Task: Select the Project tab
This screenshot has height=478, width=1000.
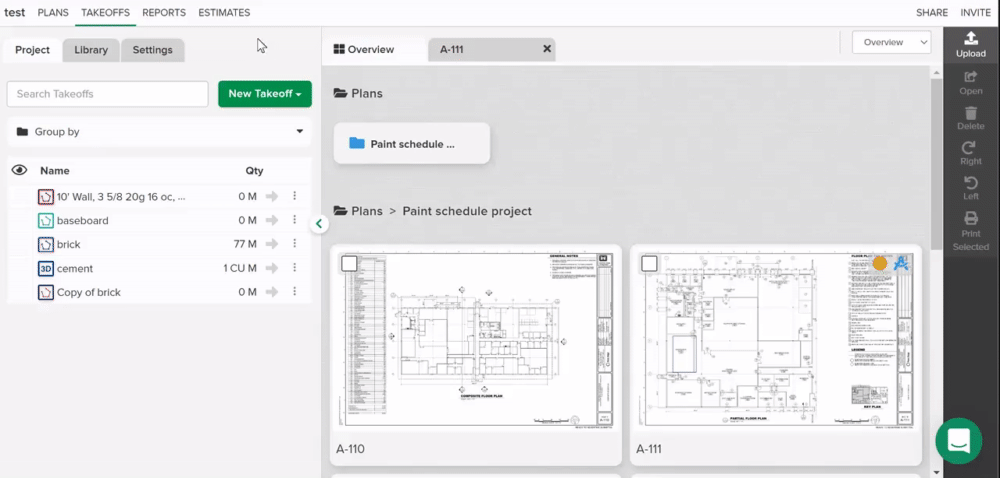Action: coord(33,50)
